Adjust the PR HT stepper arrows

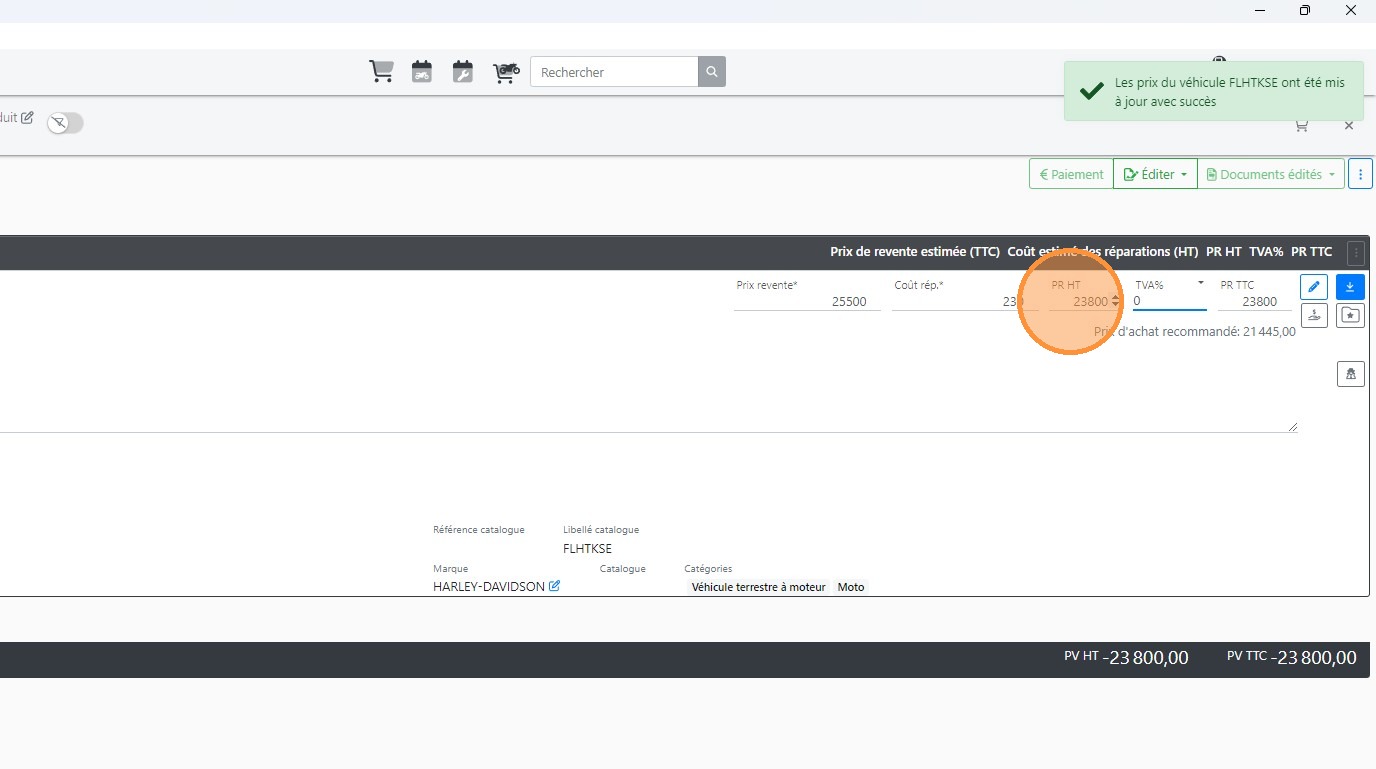pyautogui.click(x=1116, y=301)
